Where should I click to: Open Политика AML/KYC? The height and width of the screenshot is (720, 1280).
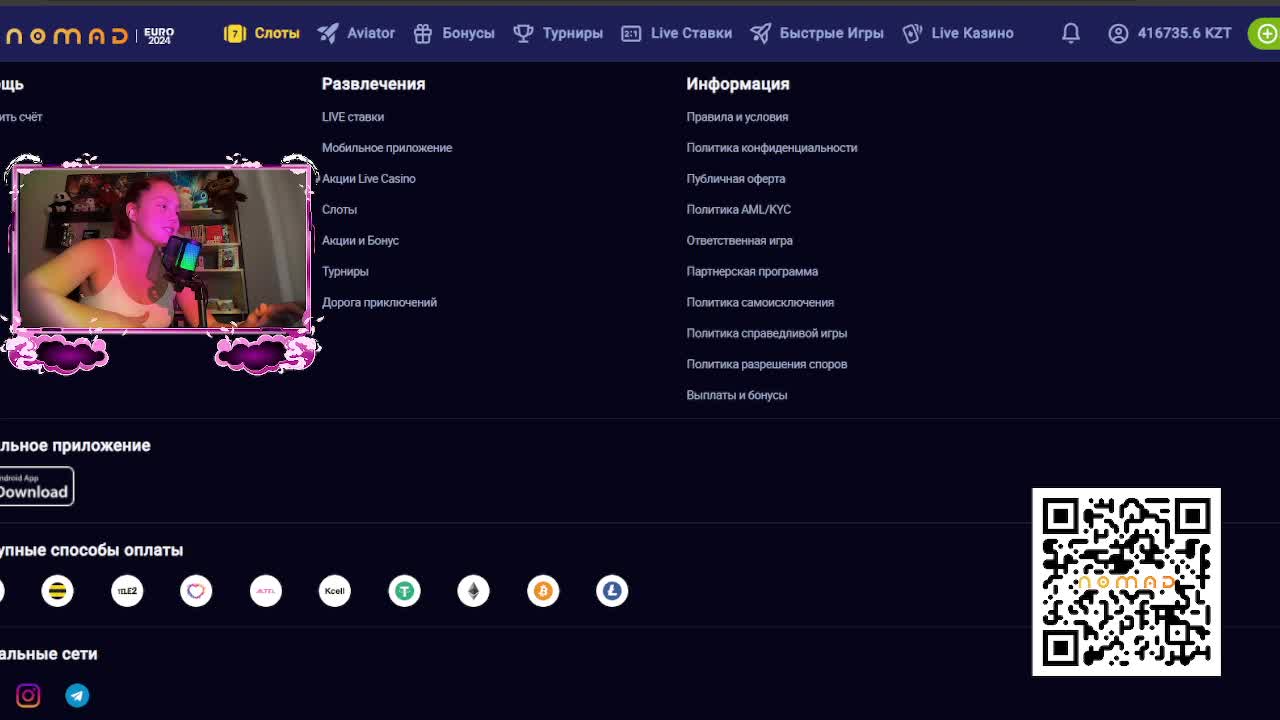738,210
